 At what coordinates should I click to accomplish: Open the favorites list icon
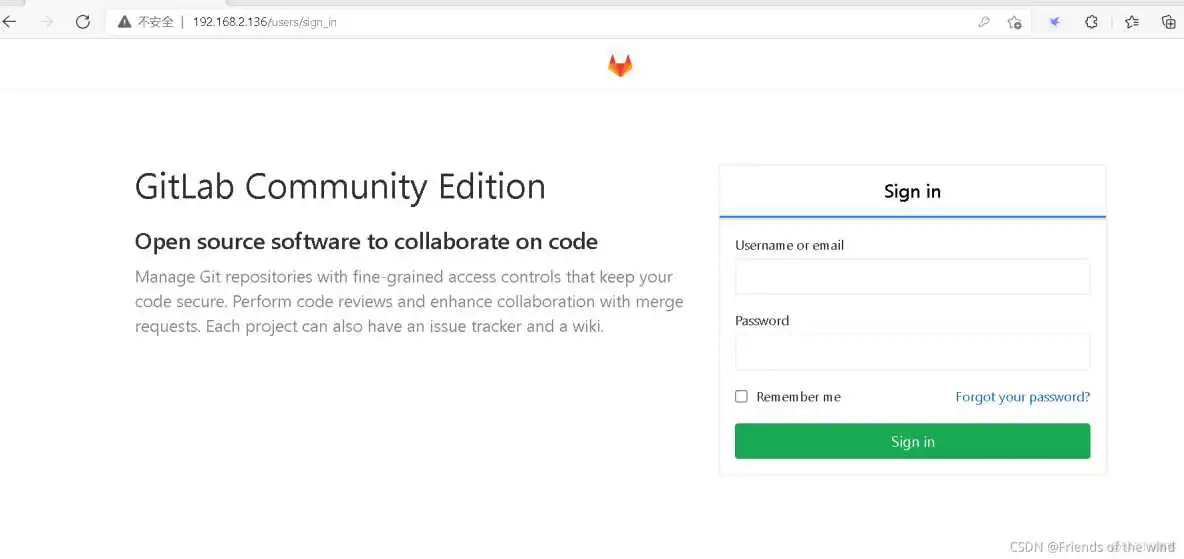tap(1132, 21)
